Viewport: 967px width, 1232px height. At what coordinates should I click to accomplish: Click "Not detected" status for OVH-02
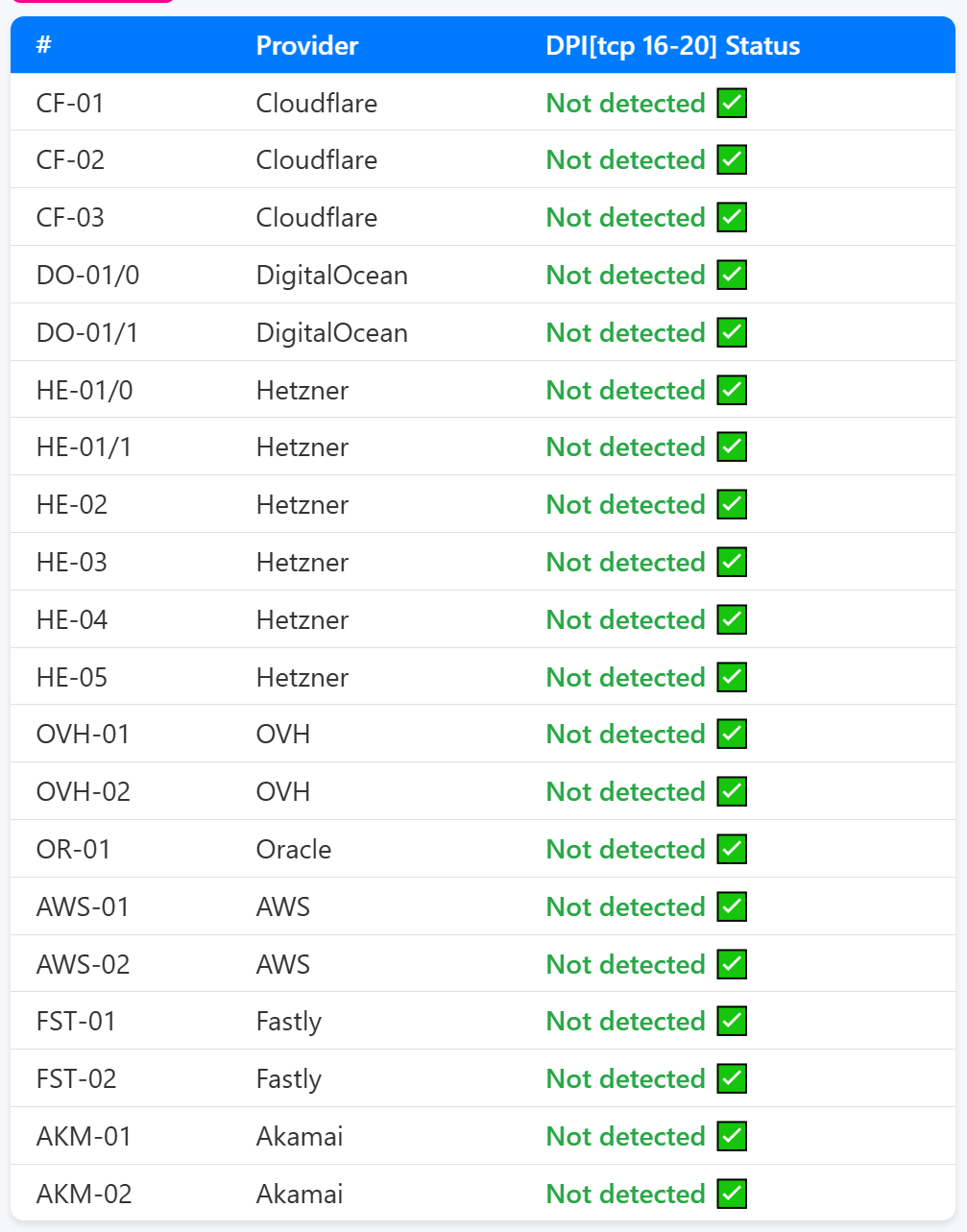625,792
